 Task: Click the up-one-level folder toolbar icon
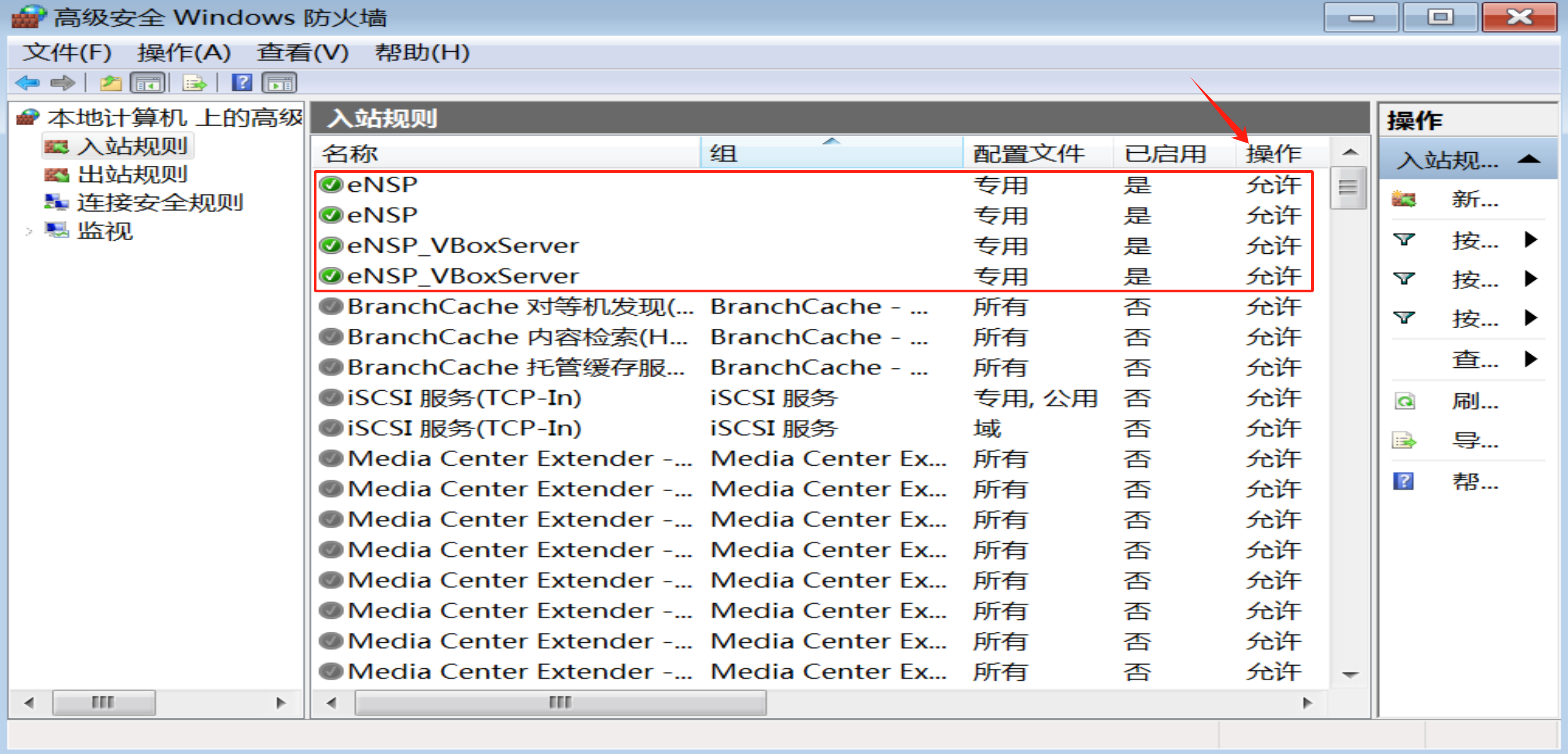coord(111,82)
